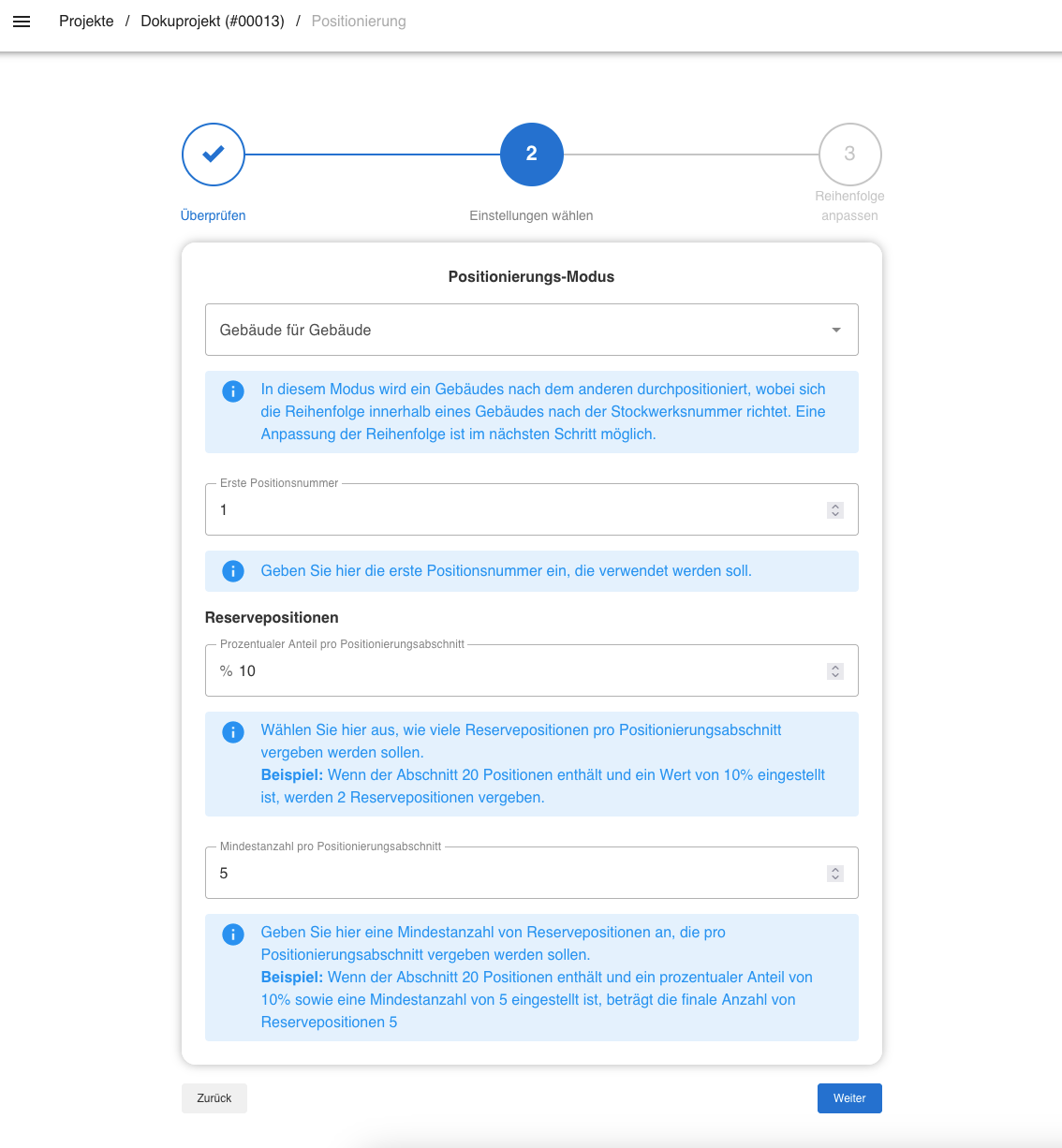Focus the Erste Positionsnummer input field
The image size is (1062, 1148).
tap(515, 510)
